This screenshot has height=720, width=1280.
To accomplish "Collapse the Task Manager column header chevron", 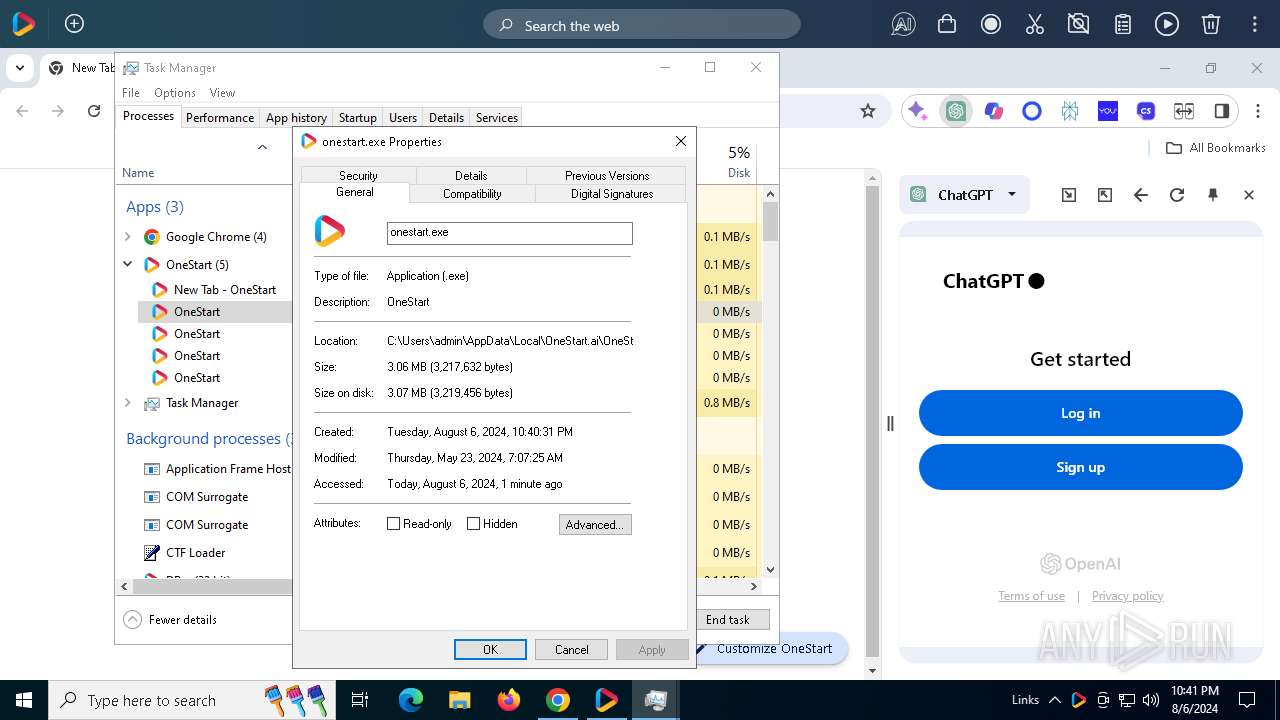I will coord(262,147).
